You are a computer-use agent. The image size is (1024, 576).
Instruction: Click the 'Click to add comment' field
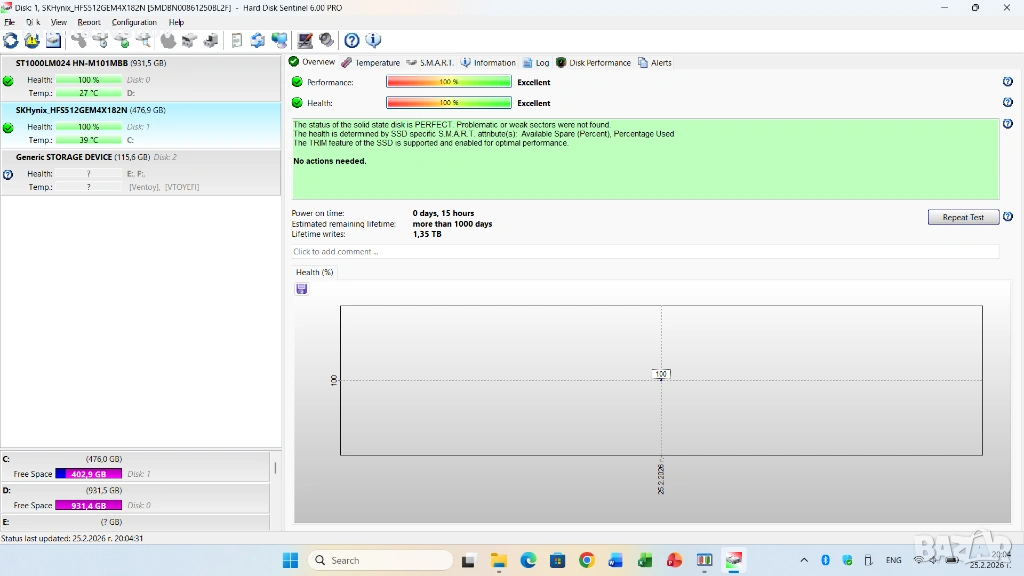tap(645, 252)
